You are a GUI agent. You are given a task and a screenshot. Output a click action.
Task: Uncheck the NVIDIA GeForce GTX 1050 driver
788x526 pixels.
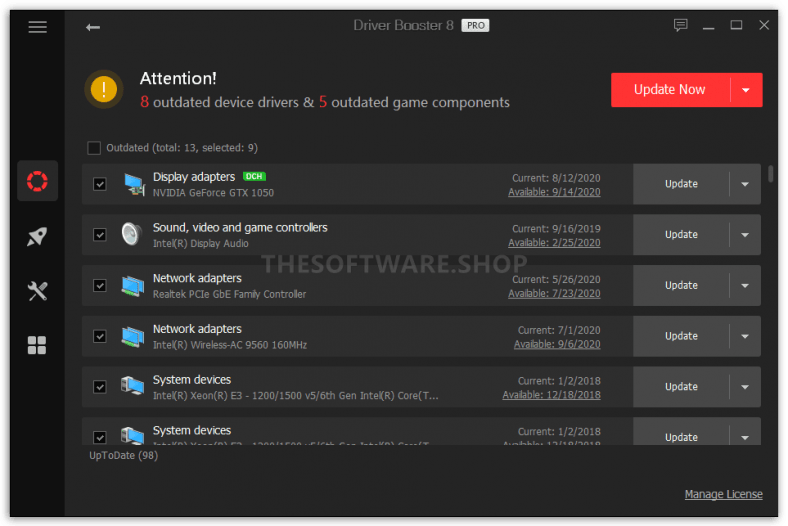tap(100, 184)
